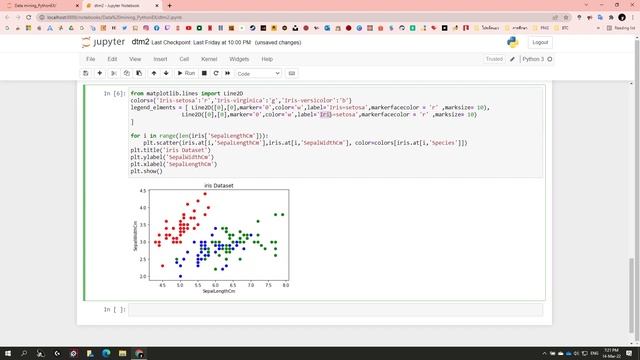Rename notebook via dtm2 title
The height and width of the screenshot is (360, 640).
pyautogui.click(x=140, y=42)
